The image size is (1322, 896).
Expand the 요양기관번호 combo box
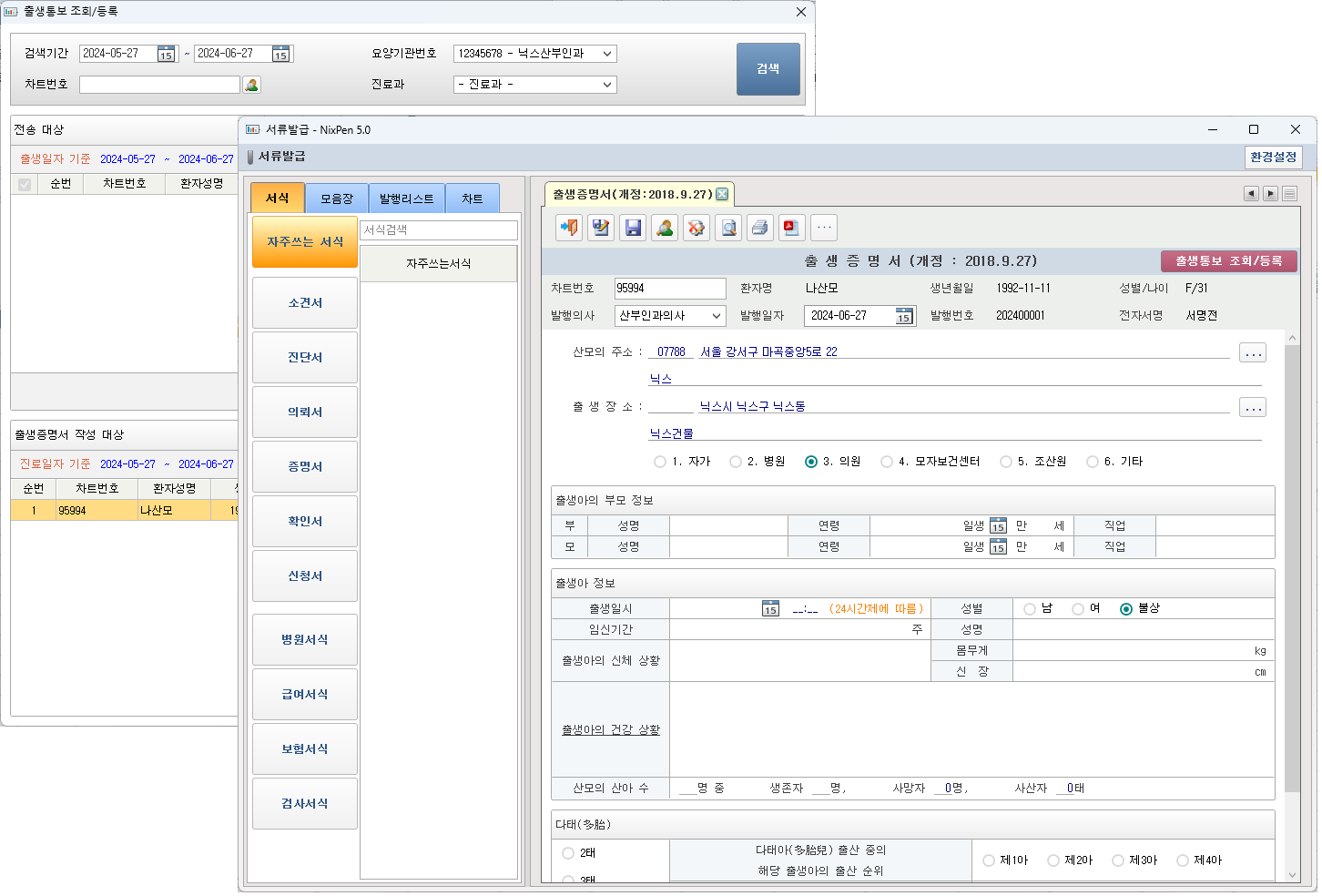pyautogui.click(x=606, y=54)
